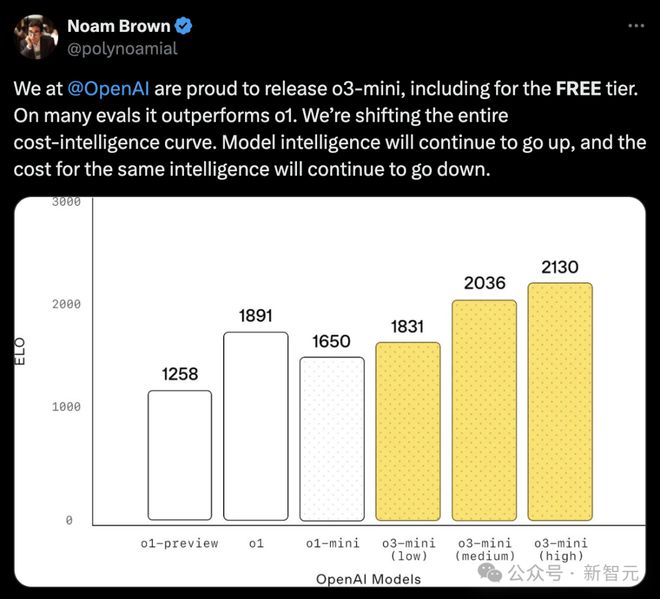This screenshot has height=599, width=660.
Task: Click the o3-mini (medium) yellow bar
Action: 484,410
